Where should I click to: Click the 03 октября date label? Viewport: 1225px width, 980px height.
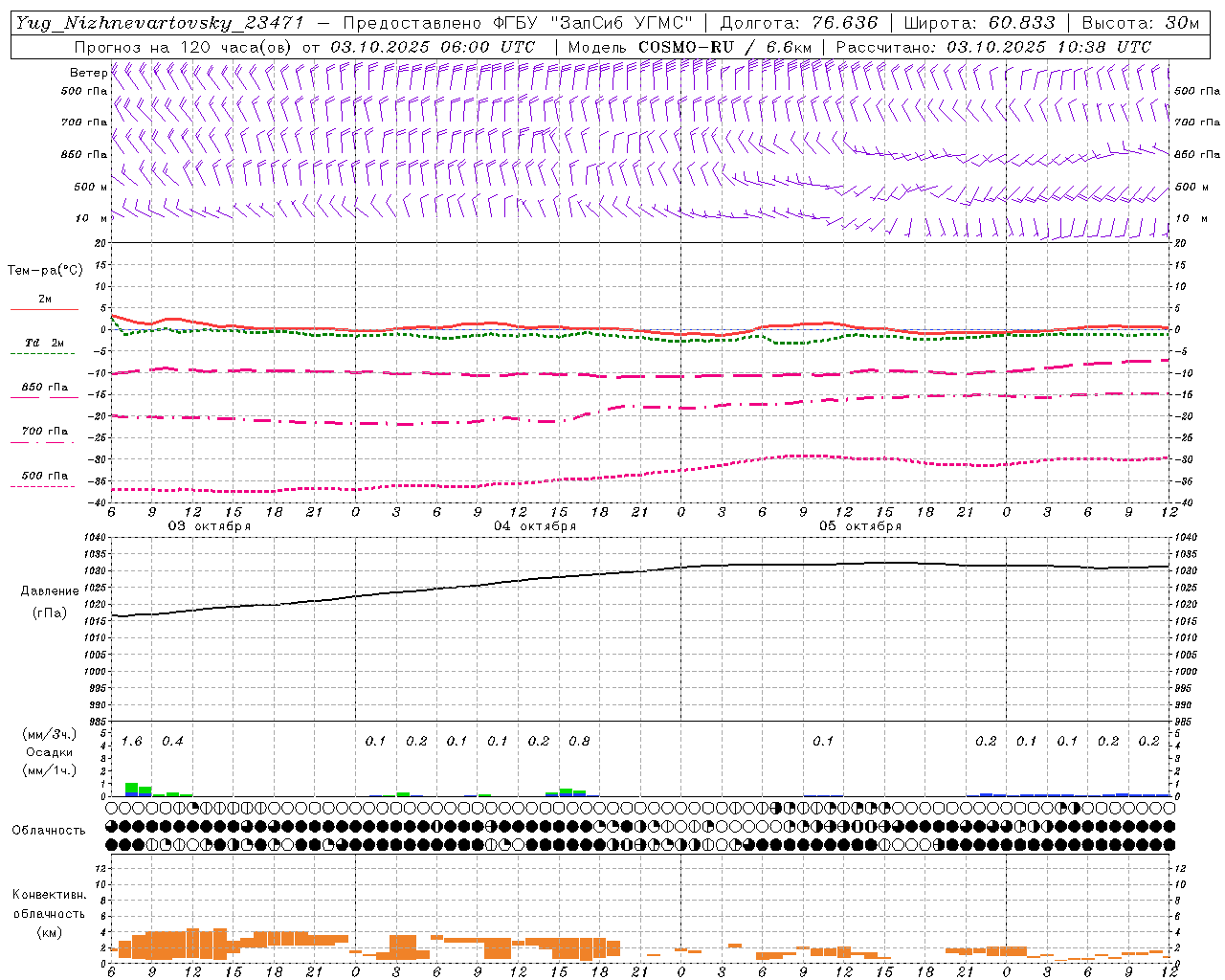tap(210, 526)
